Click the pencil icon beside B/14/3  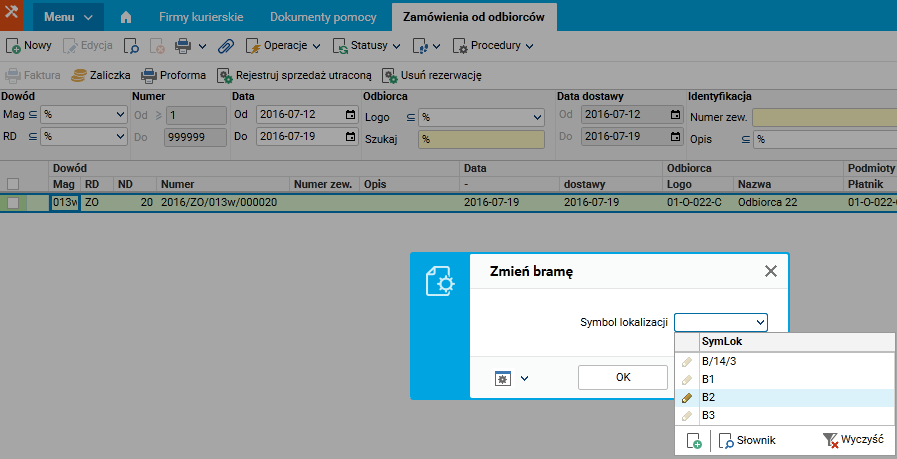click(x=688, y=362)
